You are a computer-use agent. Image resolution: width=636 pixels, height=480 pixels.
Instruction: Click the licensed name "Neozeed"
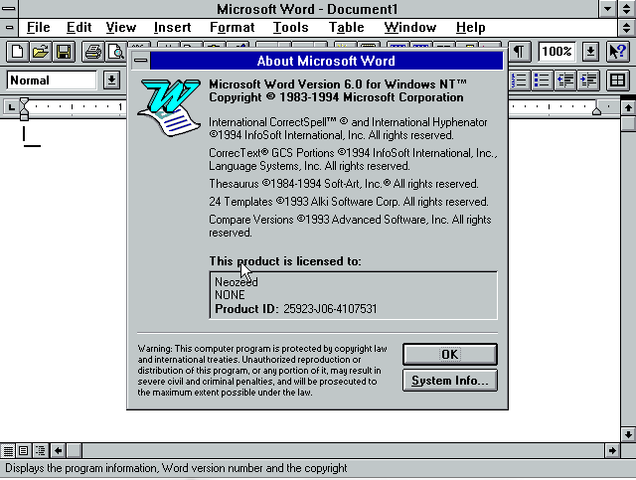click(236, 282)
